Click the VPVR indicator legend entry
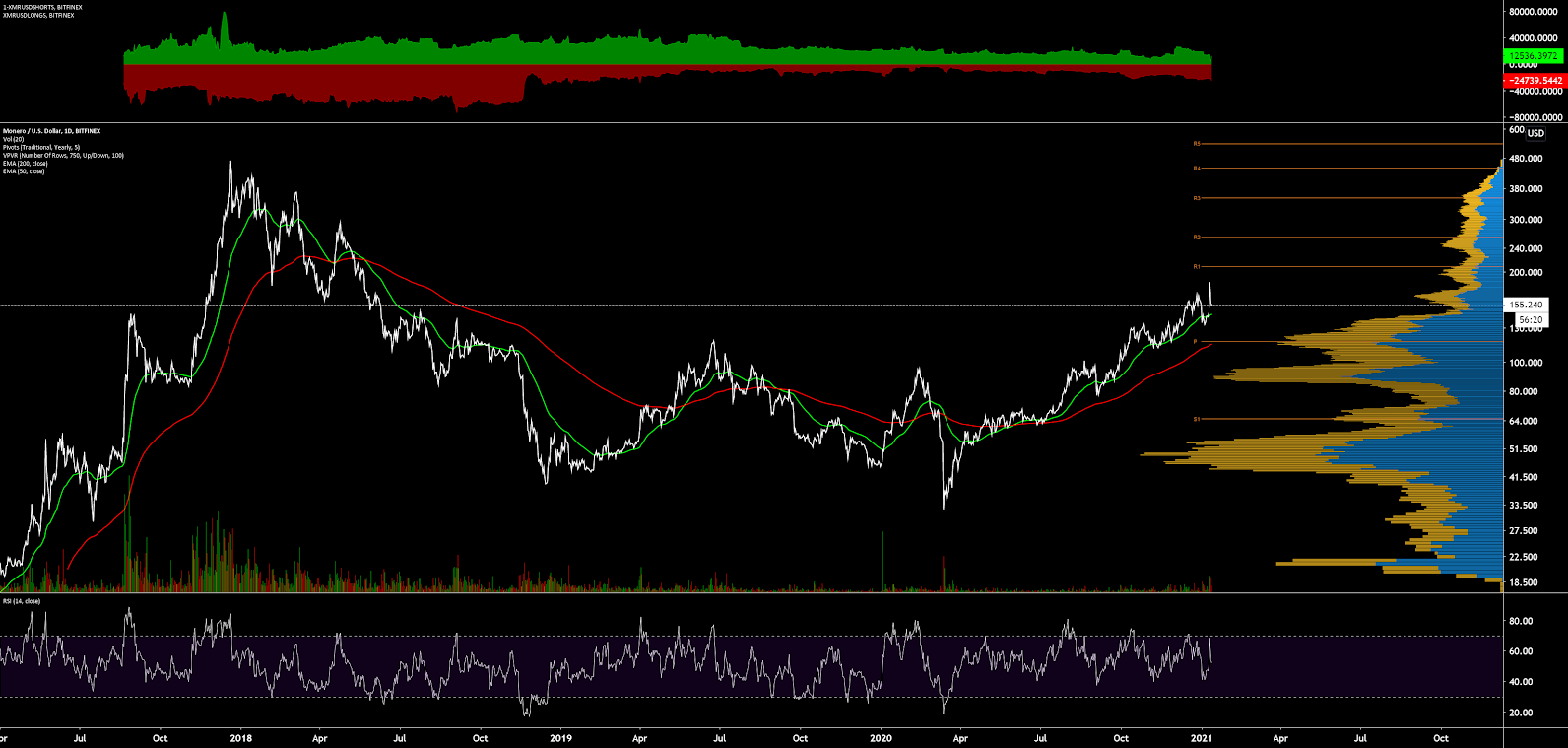The image size is (1568, 748). 63,156
